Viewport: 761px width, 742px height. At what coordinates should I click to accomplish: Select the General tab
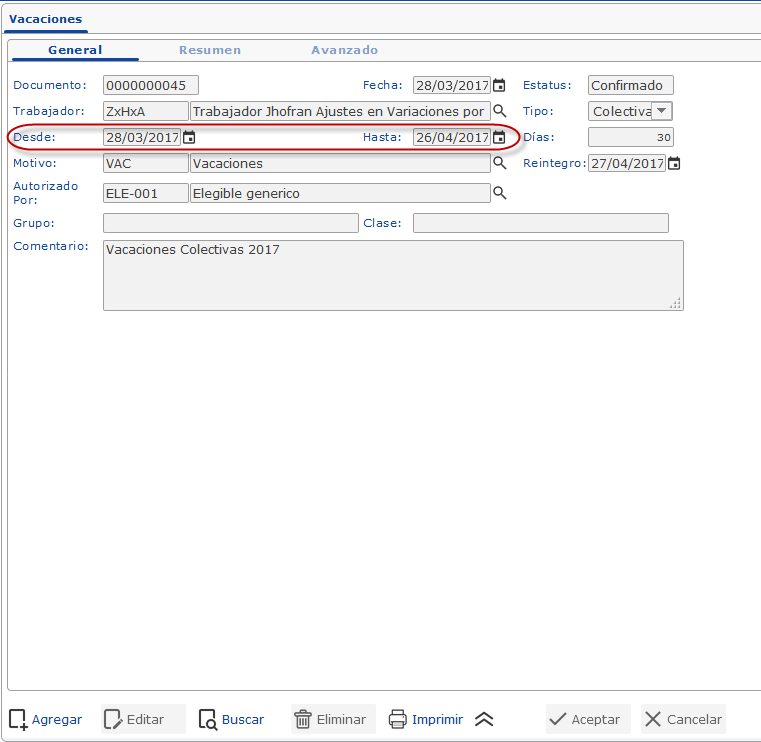(75, 50)
